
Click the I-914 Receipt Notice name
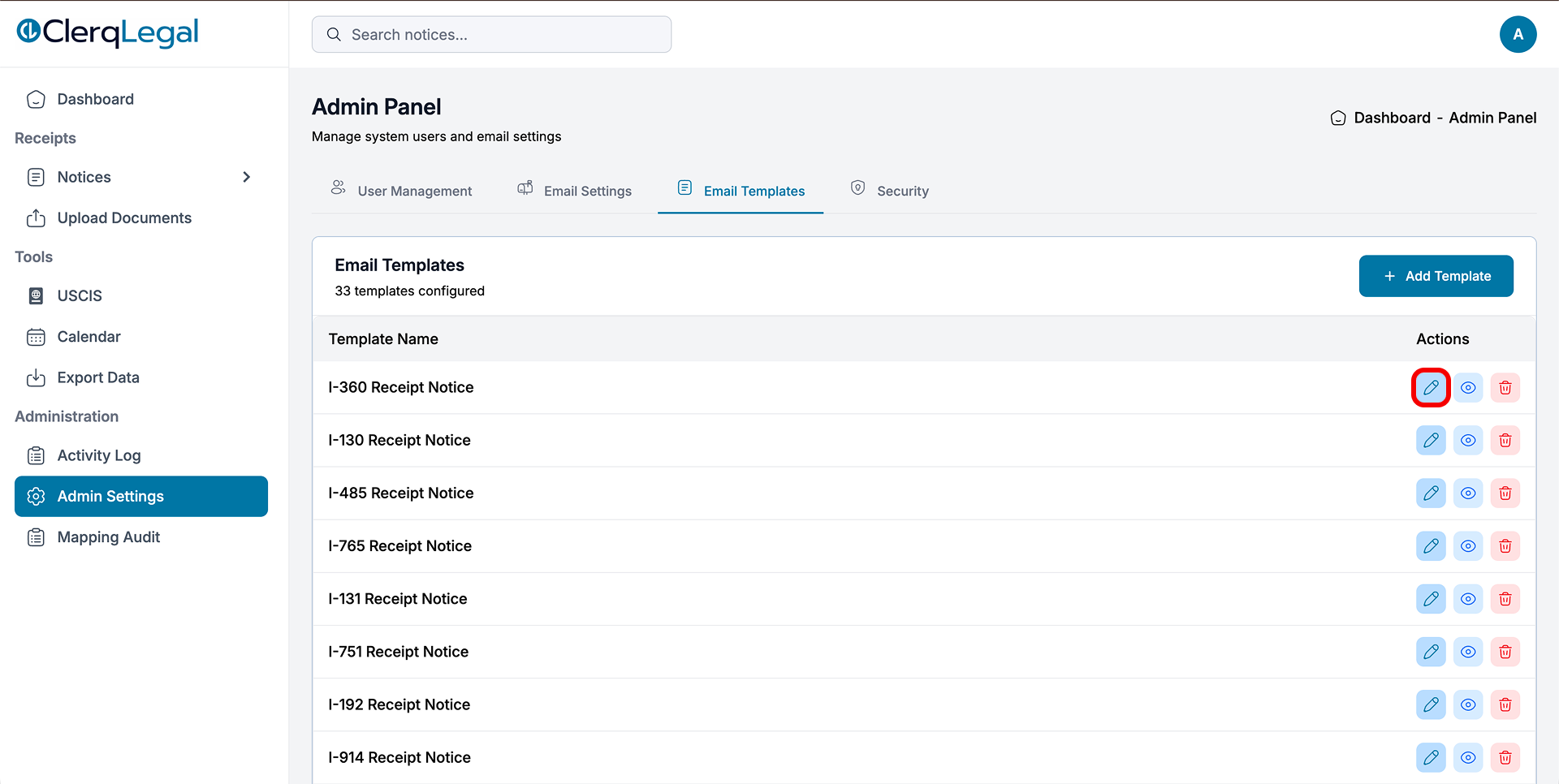[x=399, y=756]
